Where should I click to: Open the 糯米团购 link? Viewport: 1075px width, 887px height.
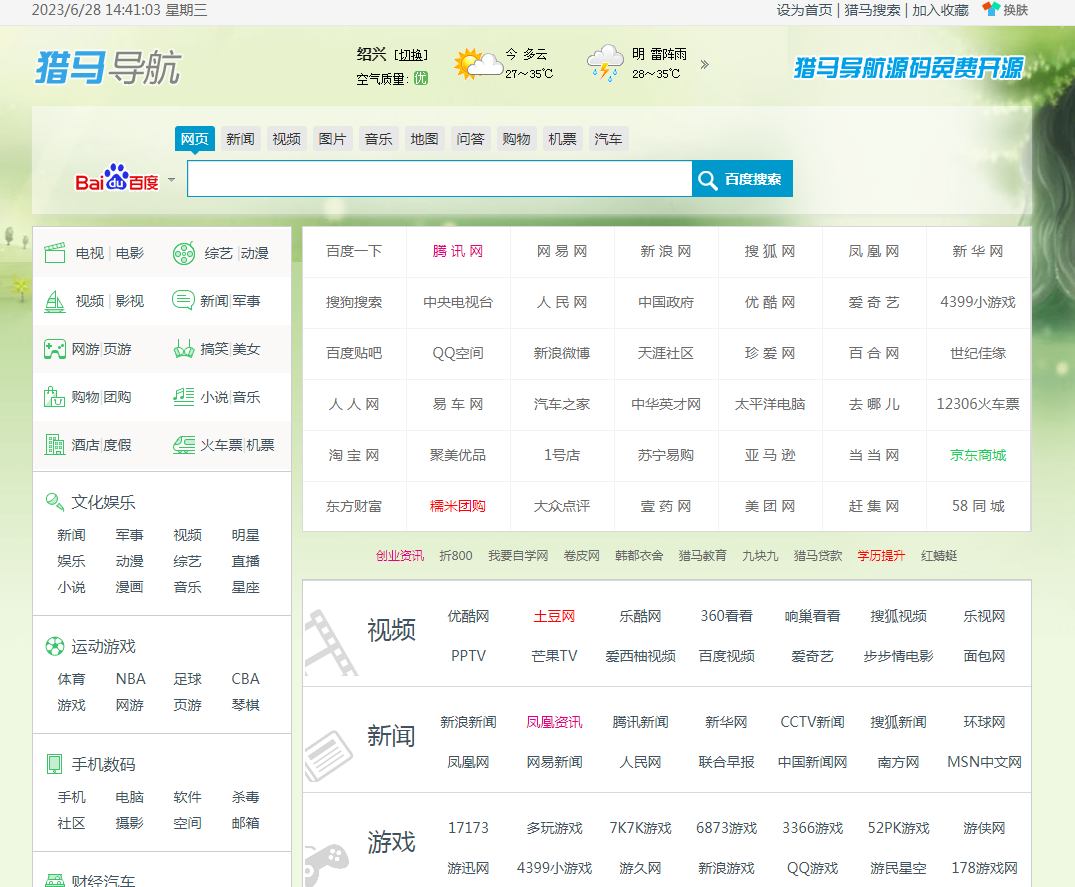click(x=457, y=506)
